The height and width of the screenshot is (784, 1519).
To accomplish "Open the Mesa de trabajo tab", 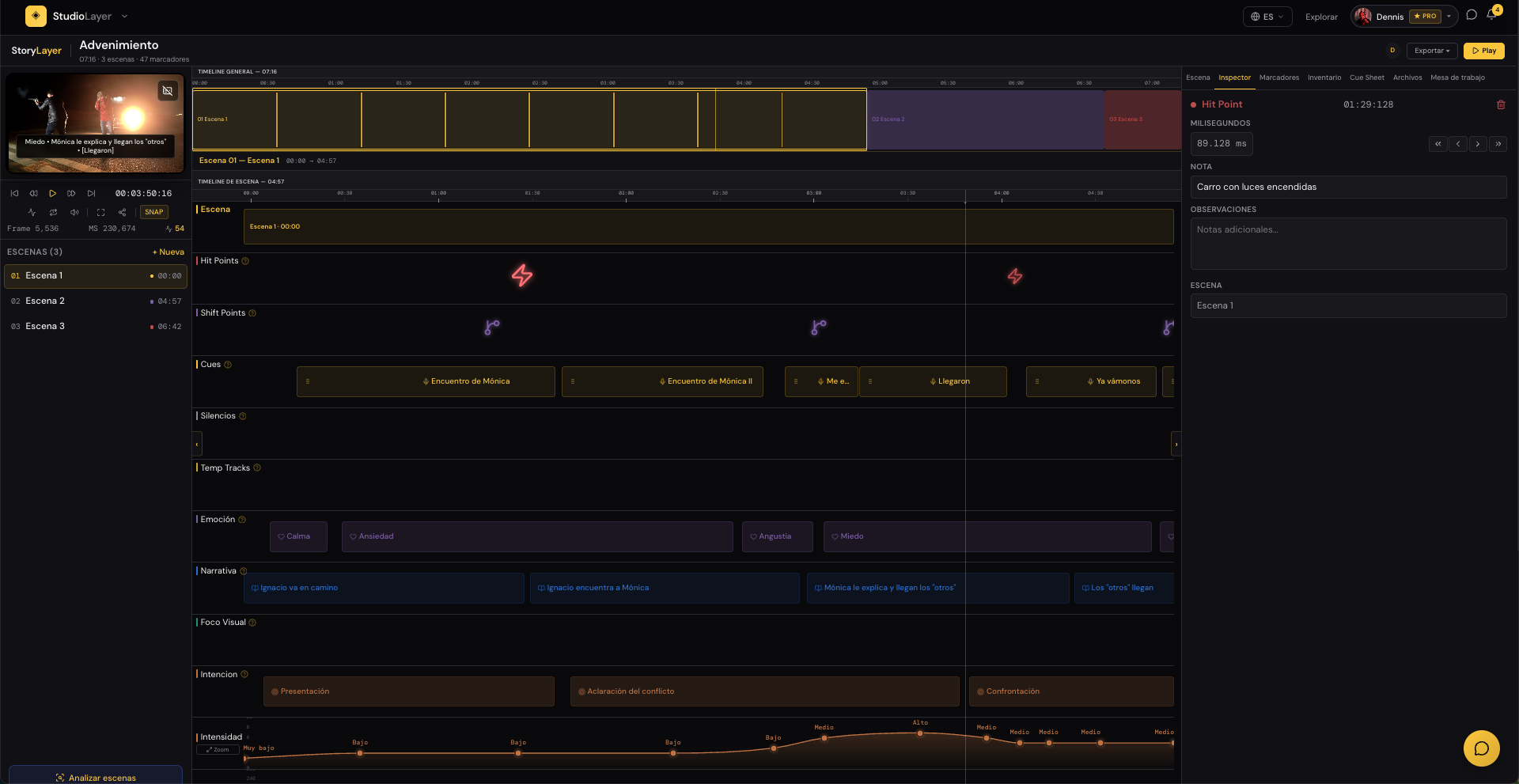I will [1457, 78].
